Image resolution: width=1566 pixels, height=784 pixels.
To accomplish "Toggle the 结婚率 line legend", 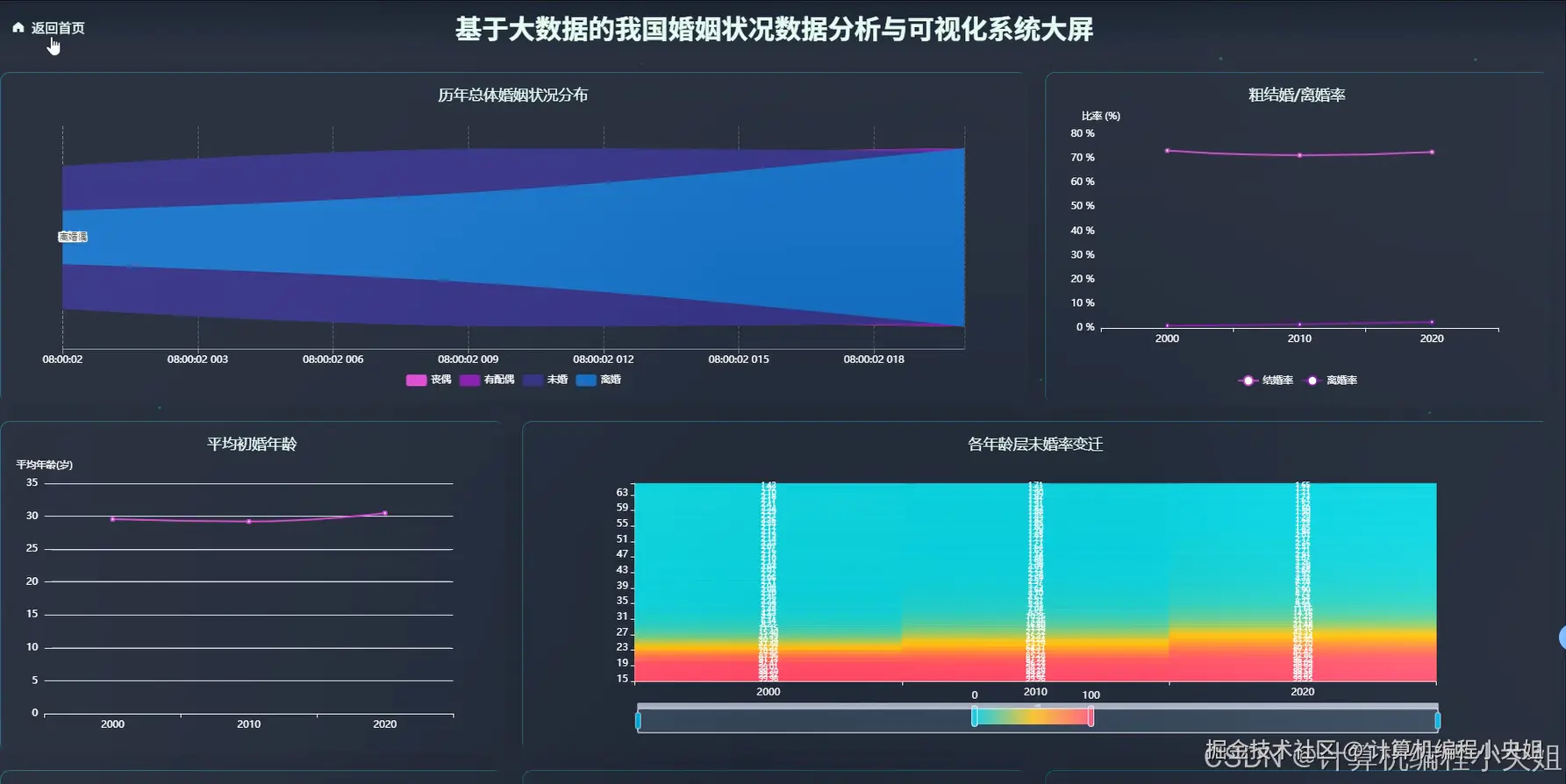I will tap(1265, 381).
